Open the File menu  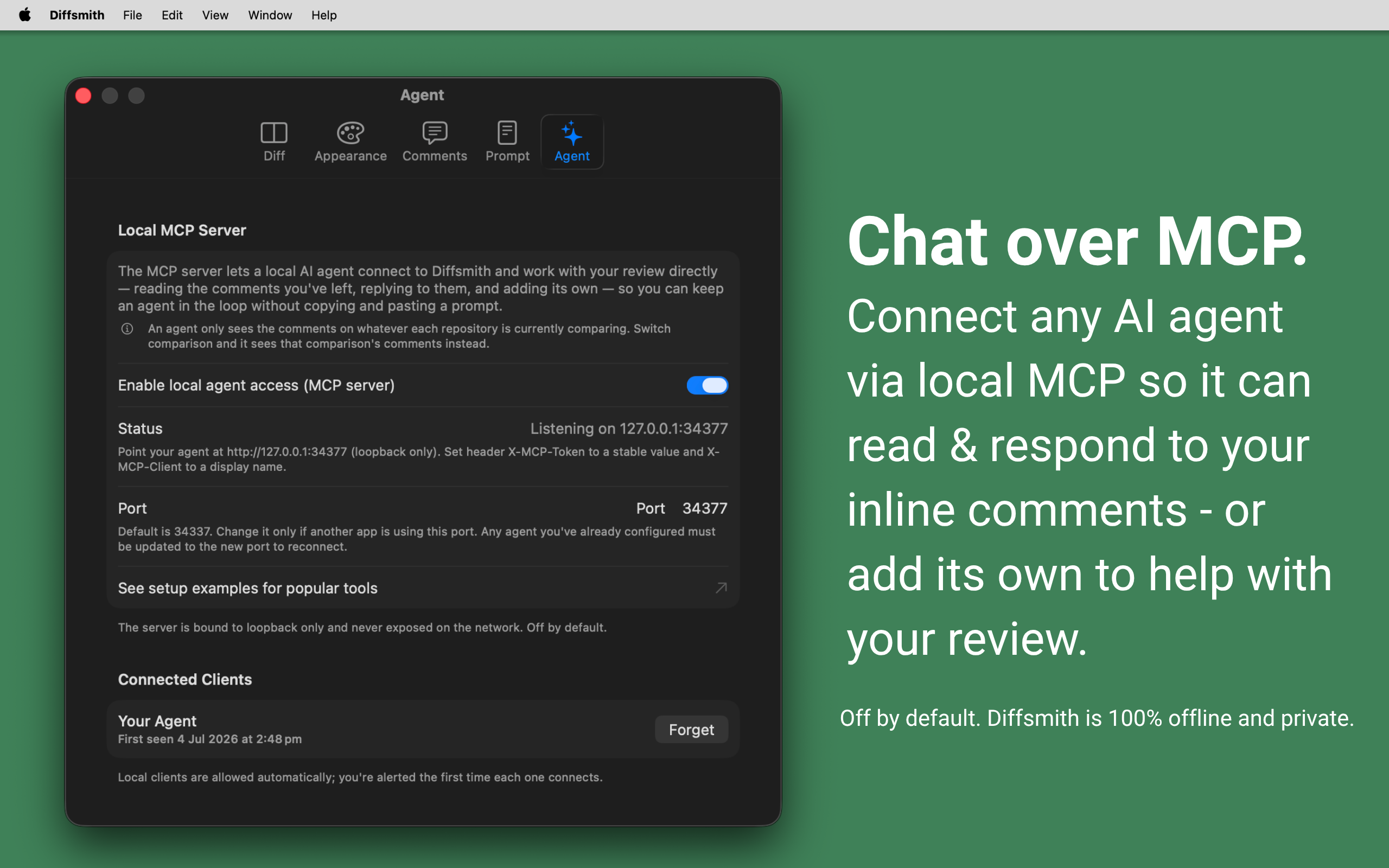point(132,15)
